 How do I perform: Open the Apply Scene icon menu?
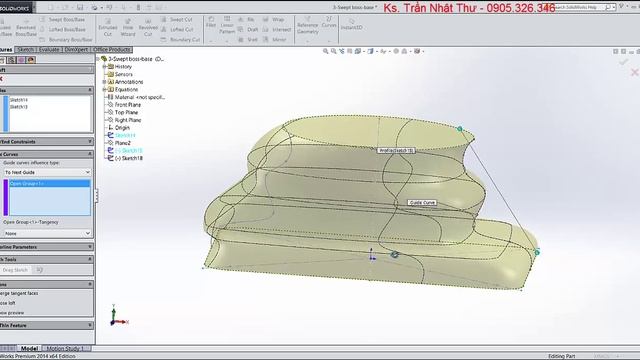pos(405,51)
